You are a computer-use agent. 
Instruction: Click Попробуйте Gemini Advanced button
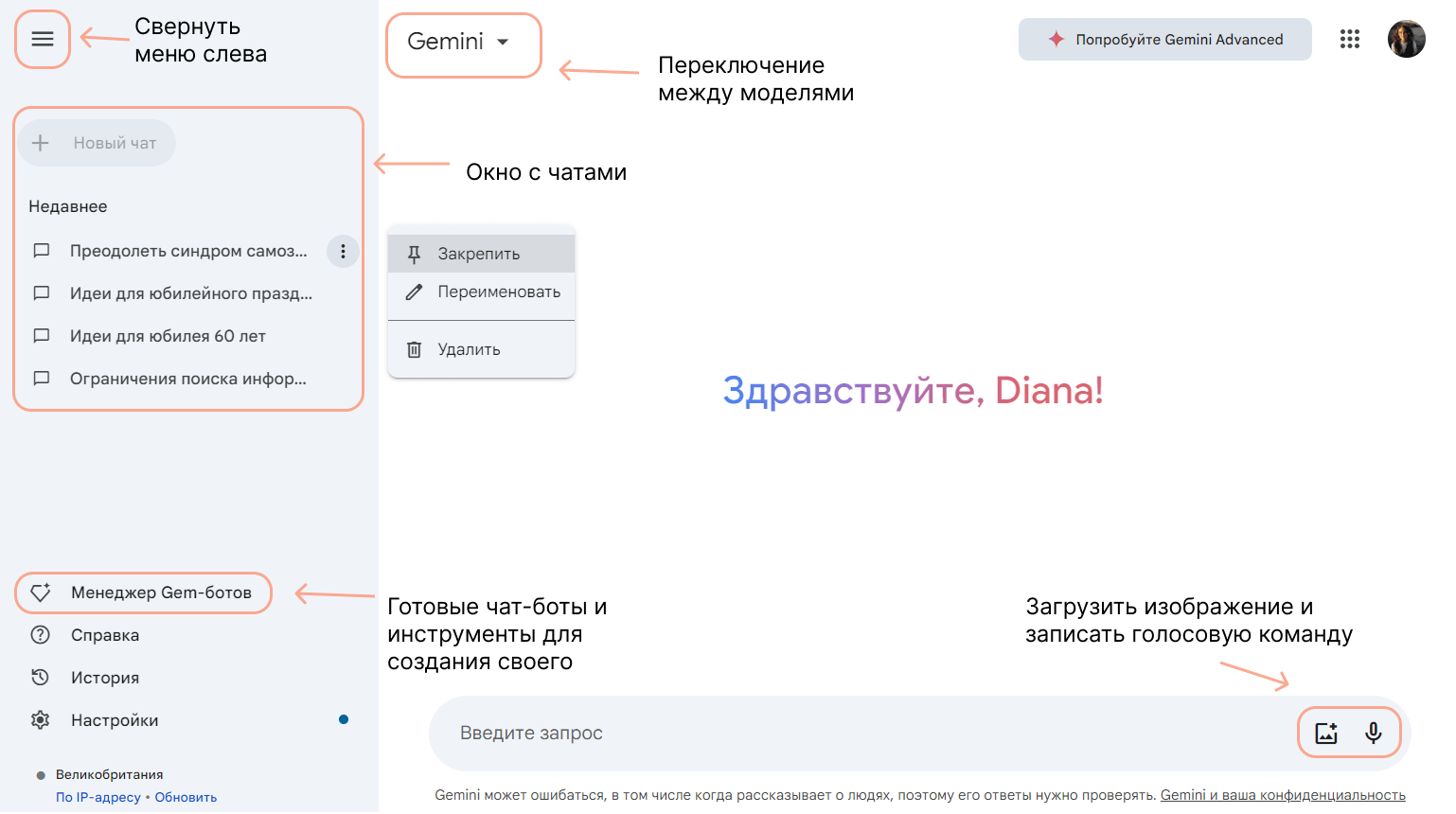click(x=1164, y=40)
